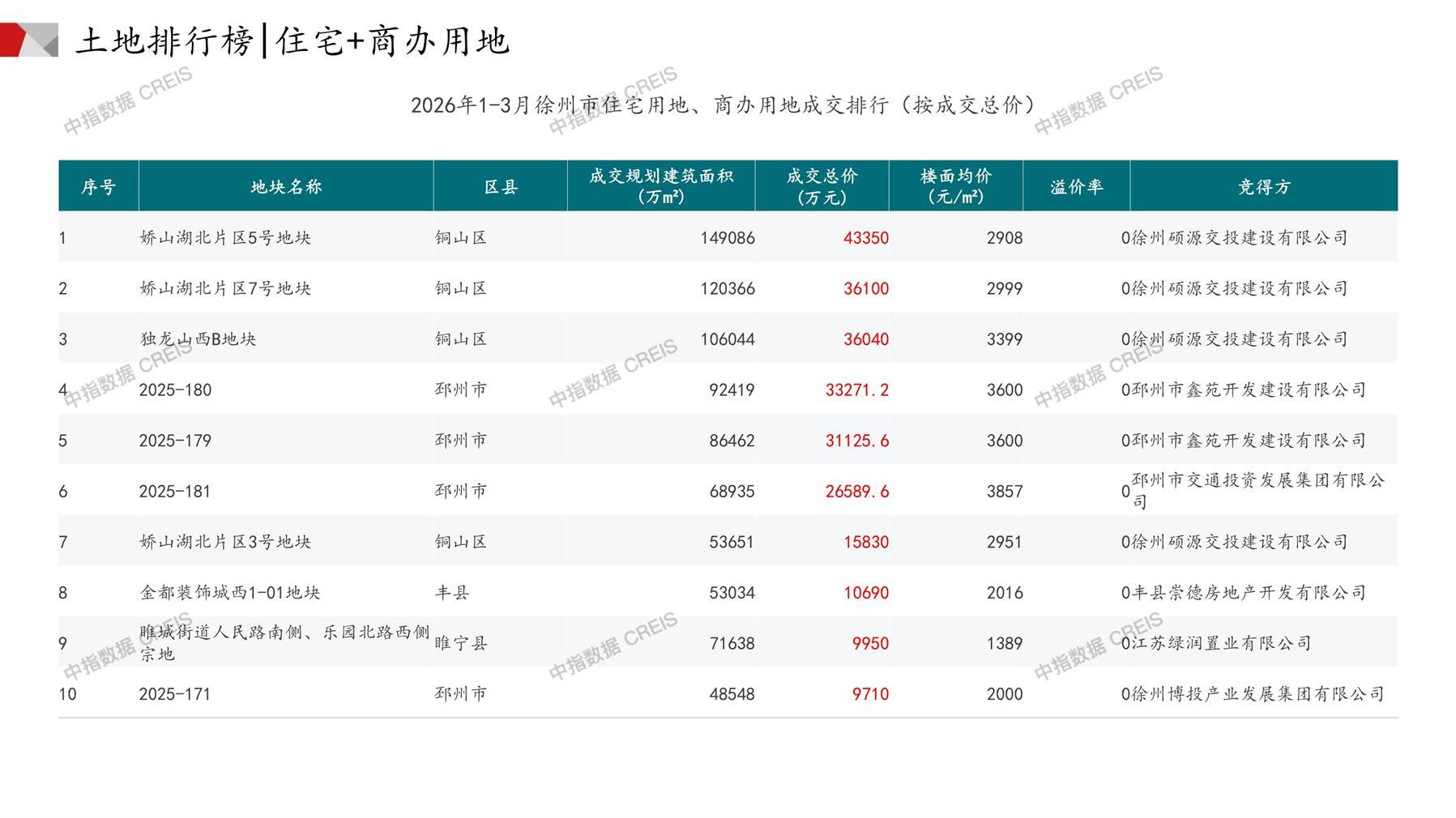Image resolution: width=1456 pixels, height=818 pixels.
Task: Click the red logo beside the slide title
Action: tap(28, 40)
